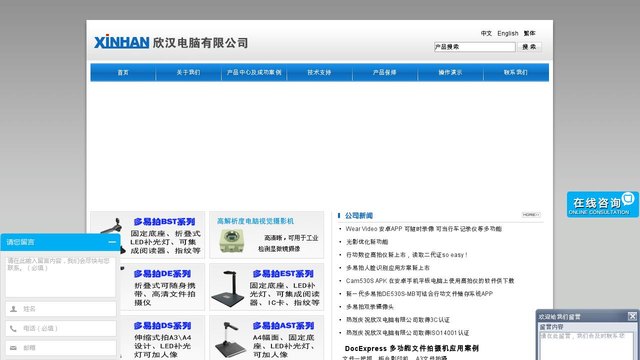Screen dimensions: 640x360
Task: Open the 3C认证 news item
Action: coord(398,320)
